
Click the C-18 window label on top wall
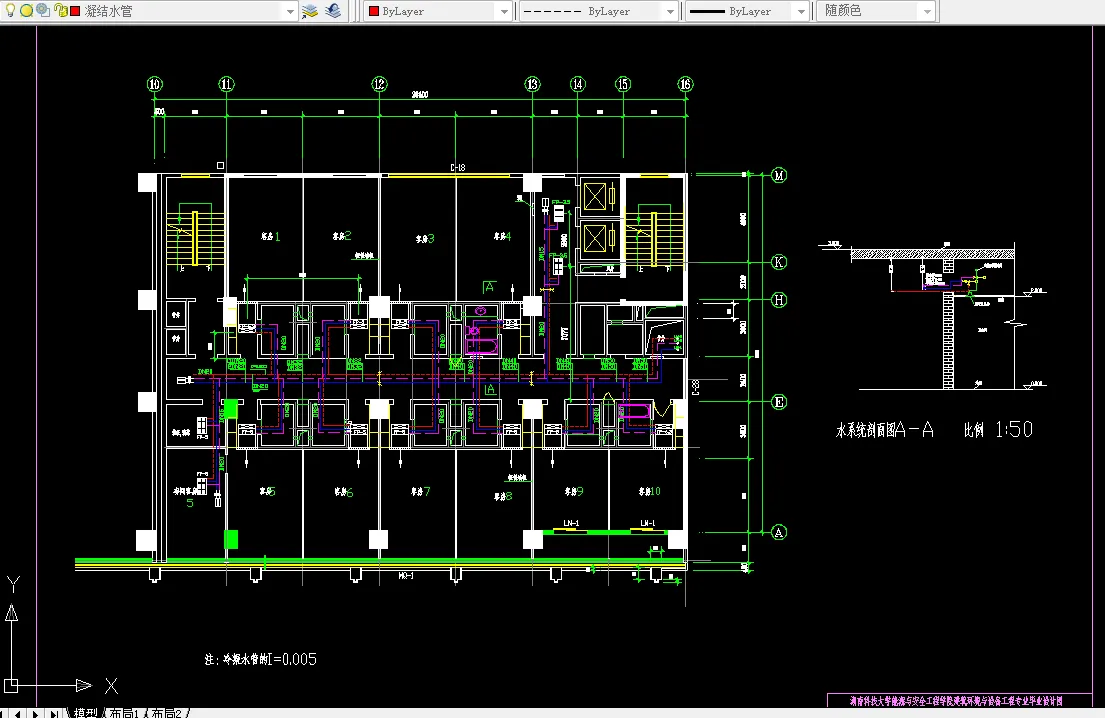[458, 168]
